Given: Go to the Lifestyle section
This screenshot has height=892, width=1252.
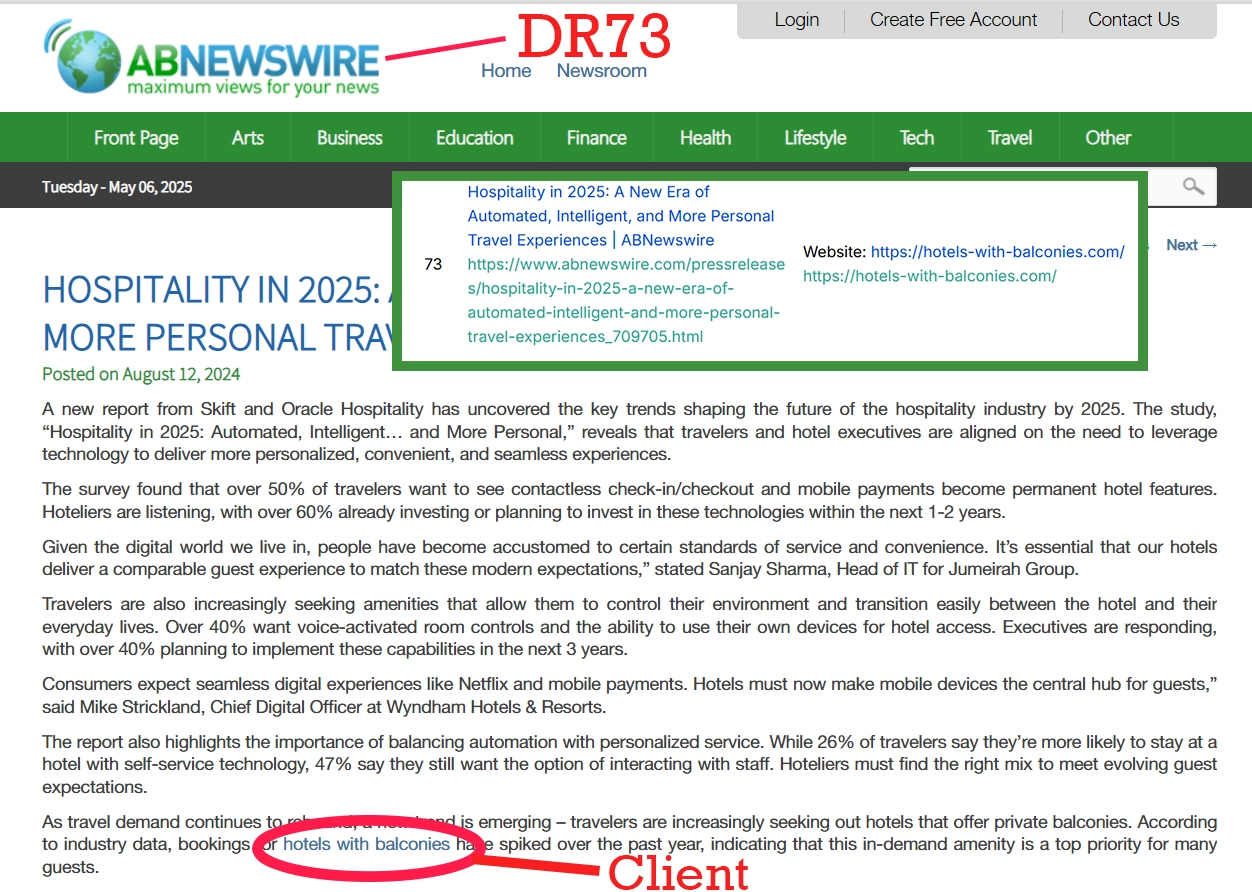Looking at the screenshot, I should [x=815, y=138].
